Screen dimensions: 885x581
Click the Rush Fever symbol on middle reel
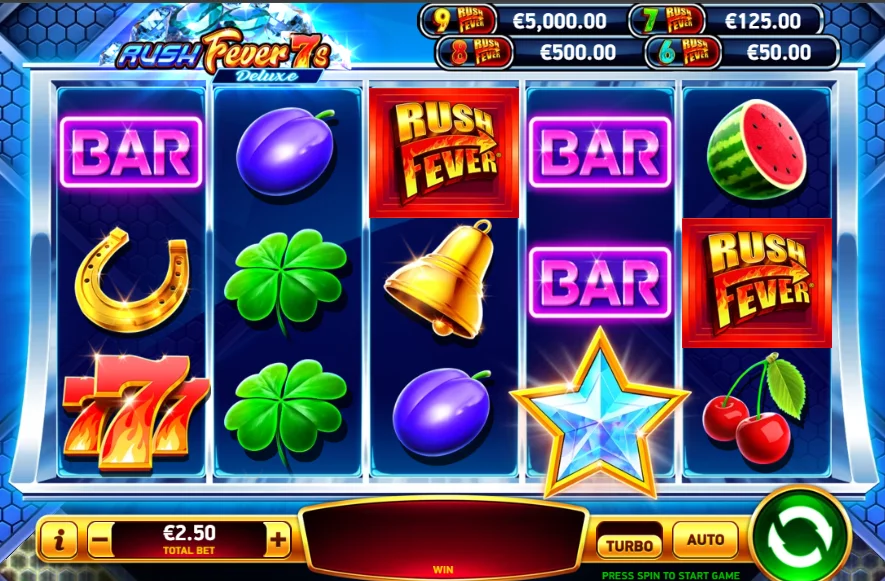point(444,152)
